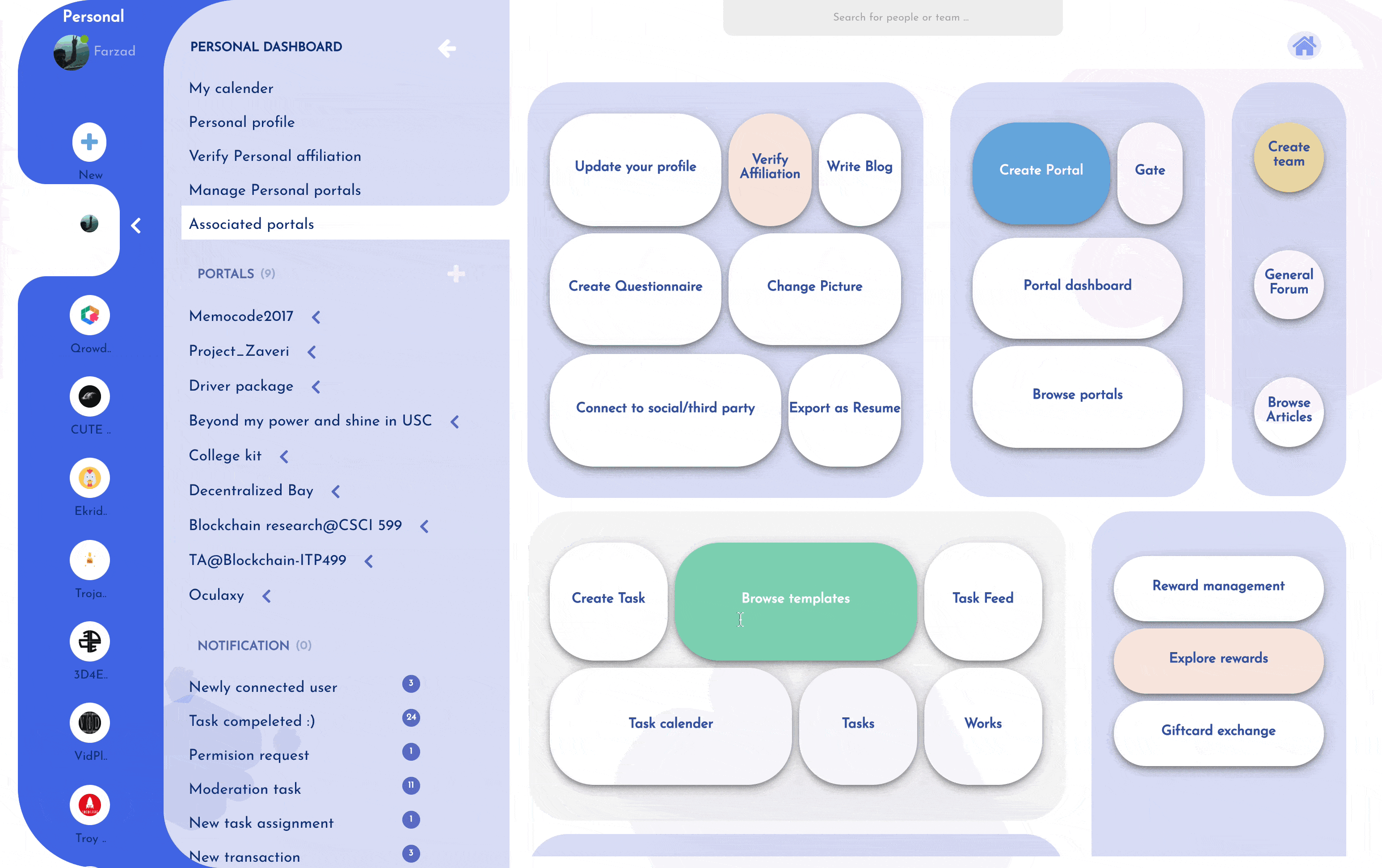Toggle personal dashboard back arrow
Image resolution: width=1382 pixels, height=868 pixels.
pos(447,47)
